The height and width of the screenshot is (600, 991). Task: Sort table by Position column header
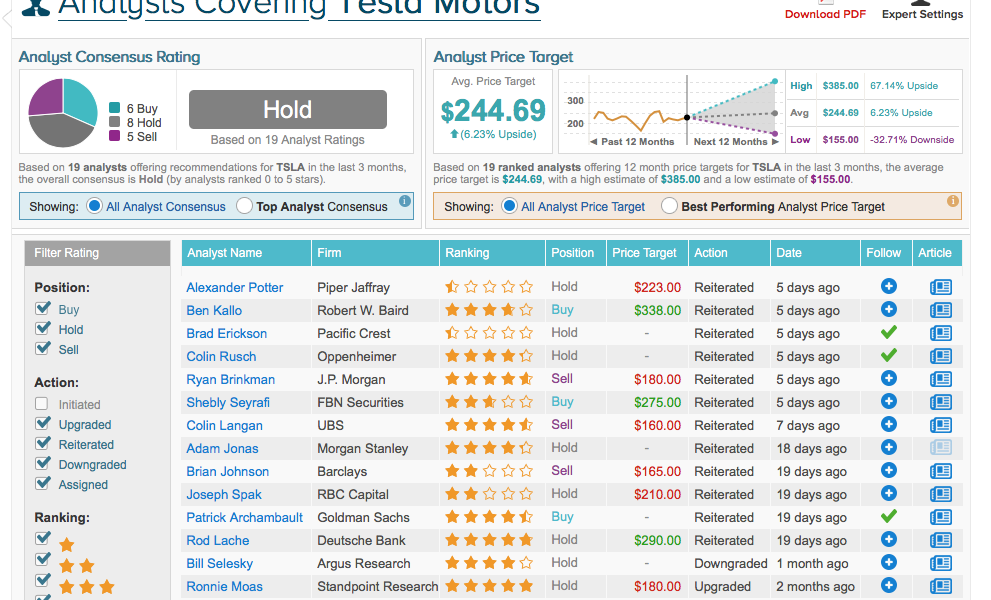tap(575, 253)
